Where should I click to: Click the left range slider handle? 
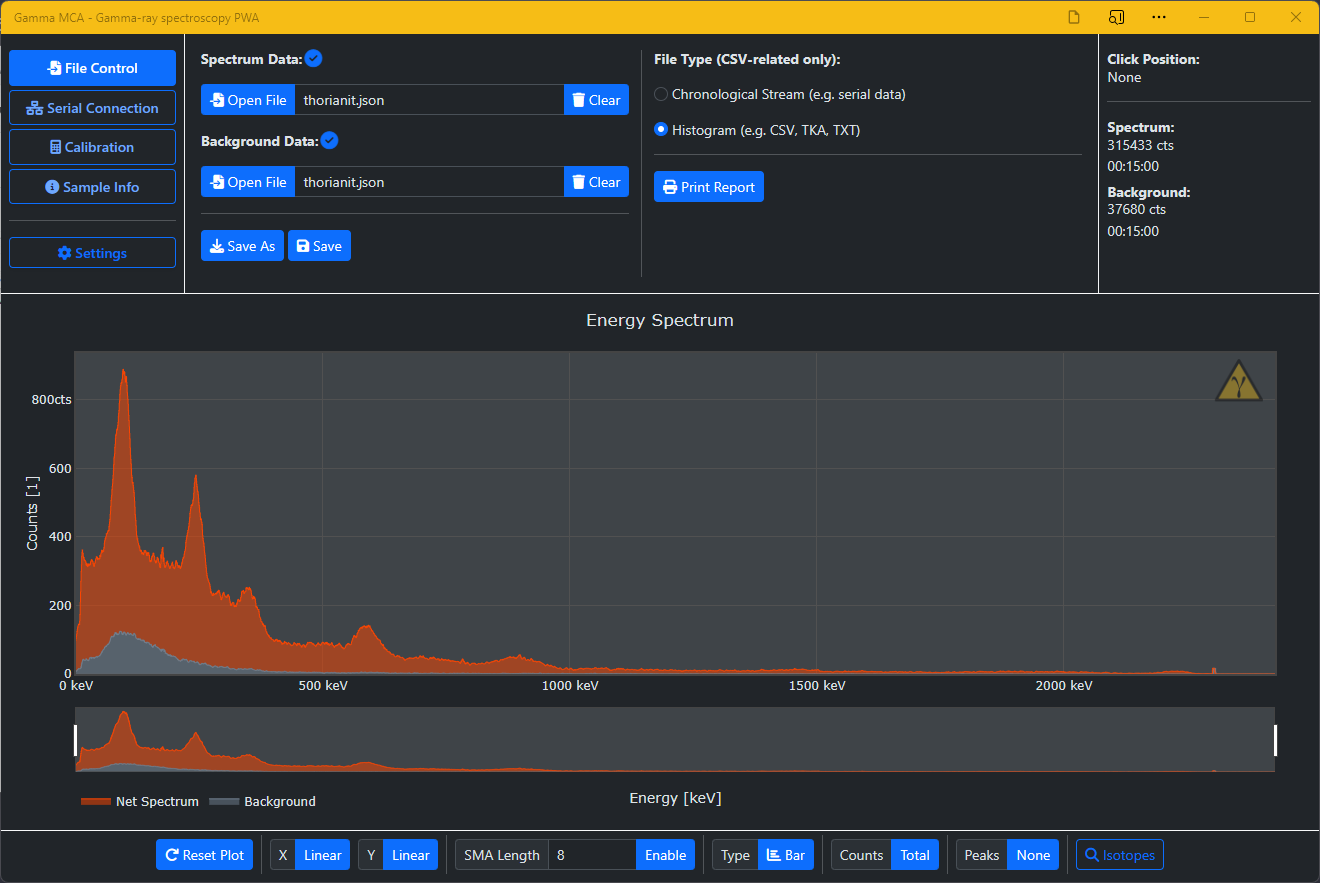tap(75, 740)
